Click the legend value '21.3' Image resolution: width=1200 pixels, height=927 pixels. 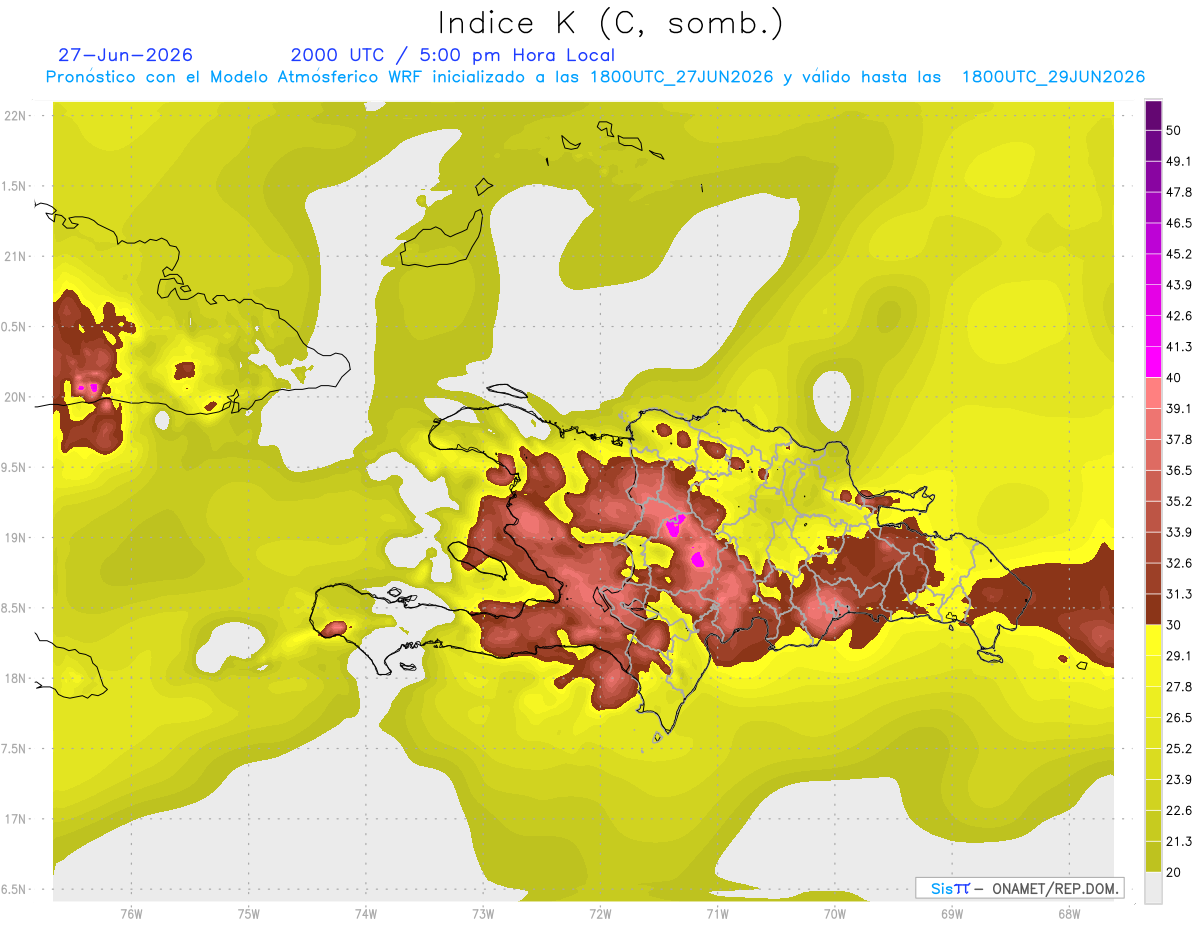1178,842
